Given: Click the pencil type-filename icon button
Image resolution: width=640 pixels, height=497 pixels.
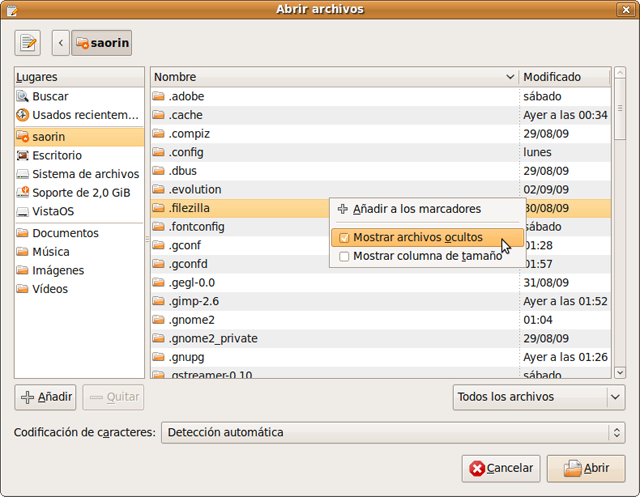Looking at the screenshot, I should pyautogui.click(x=28, y=43).
